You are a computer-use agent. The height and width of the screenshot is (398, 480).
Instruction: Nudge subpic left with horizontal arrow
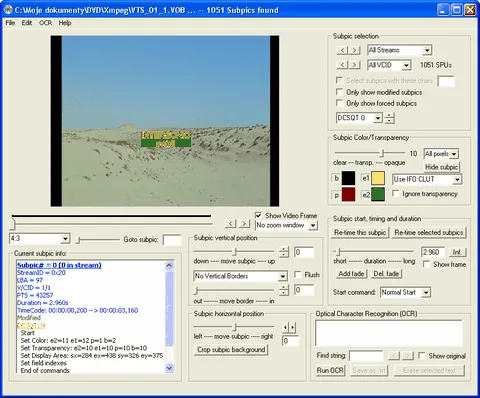click(285, 328)
